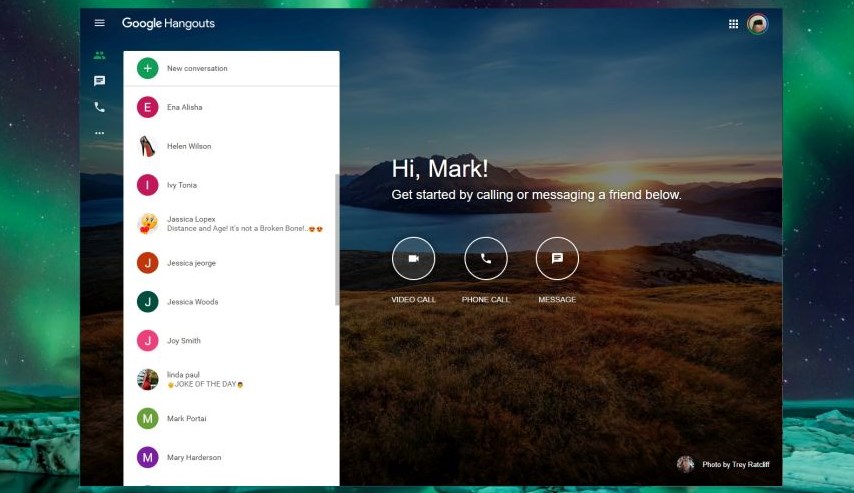854x493 pixels.
Task: Open the account profile avatar menu
Action: (758, 24)
